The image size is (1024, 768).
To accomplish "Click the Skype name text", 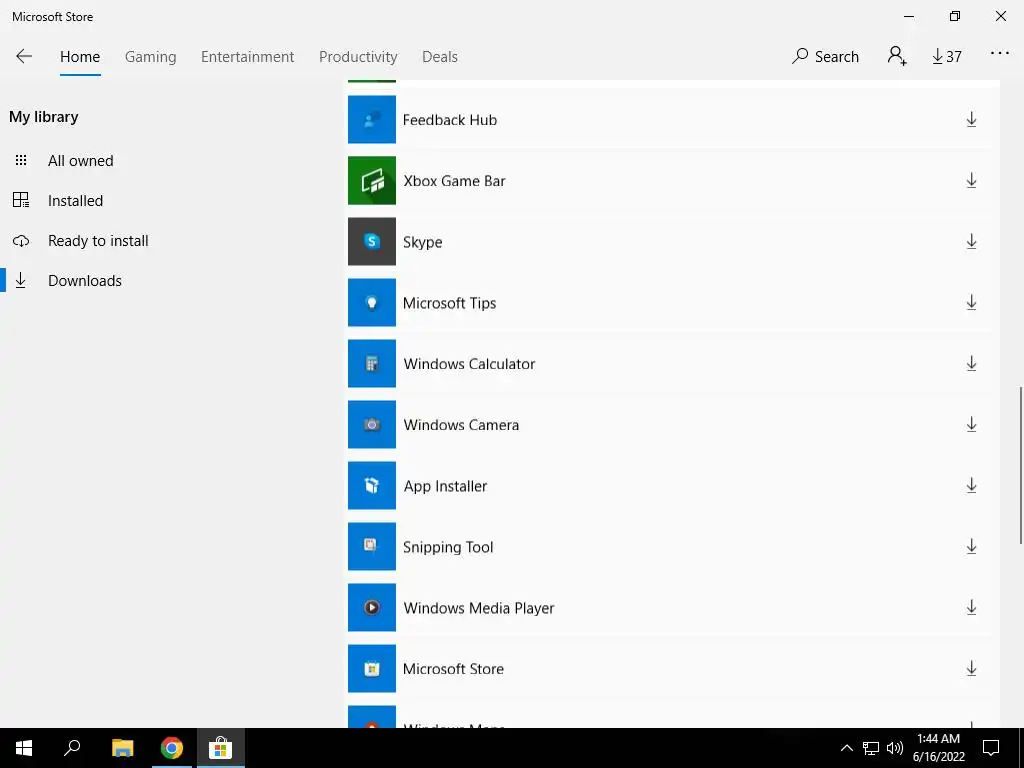I will click(423, 242).
